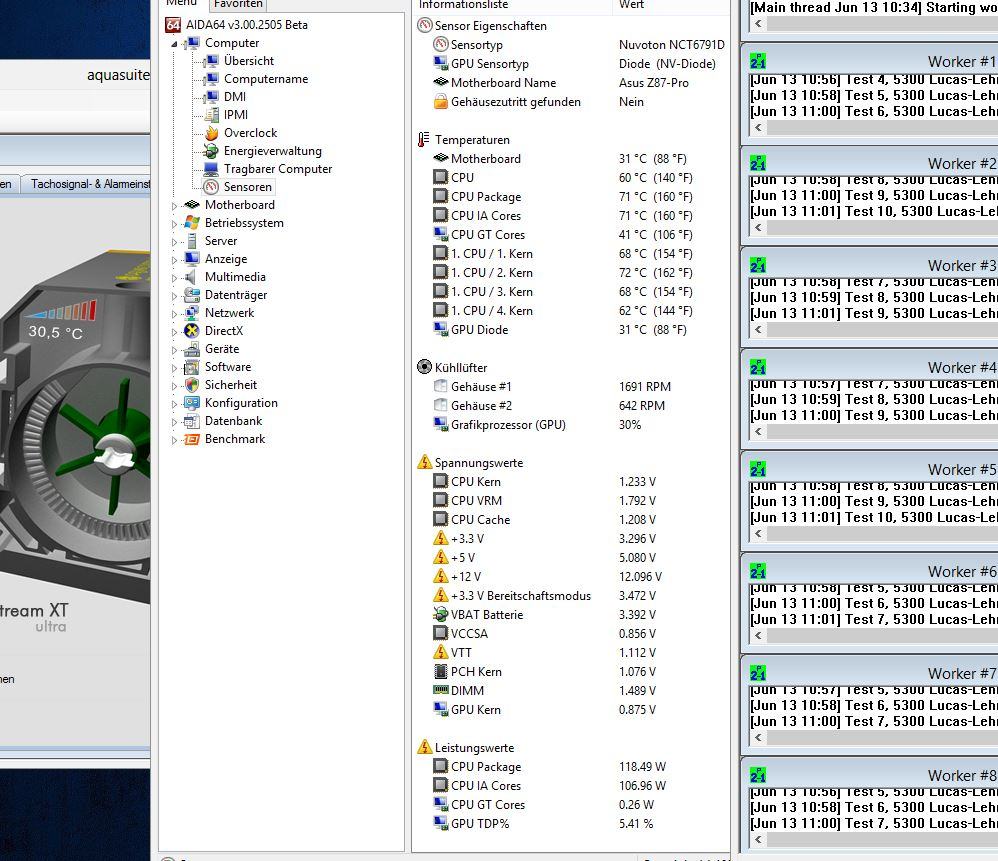Click the VBAT Batterie icon

[440, 615]
